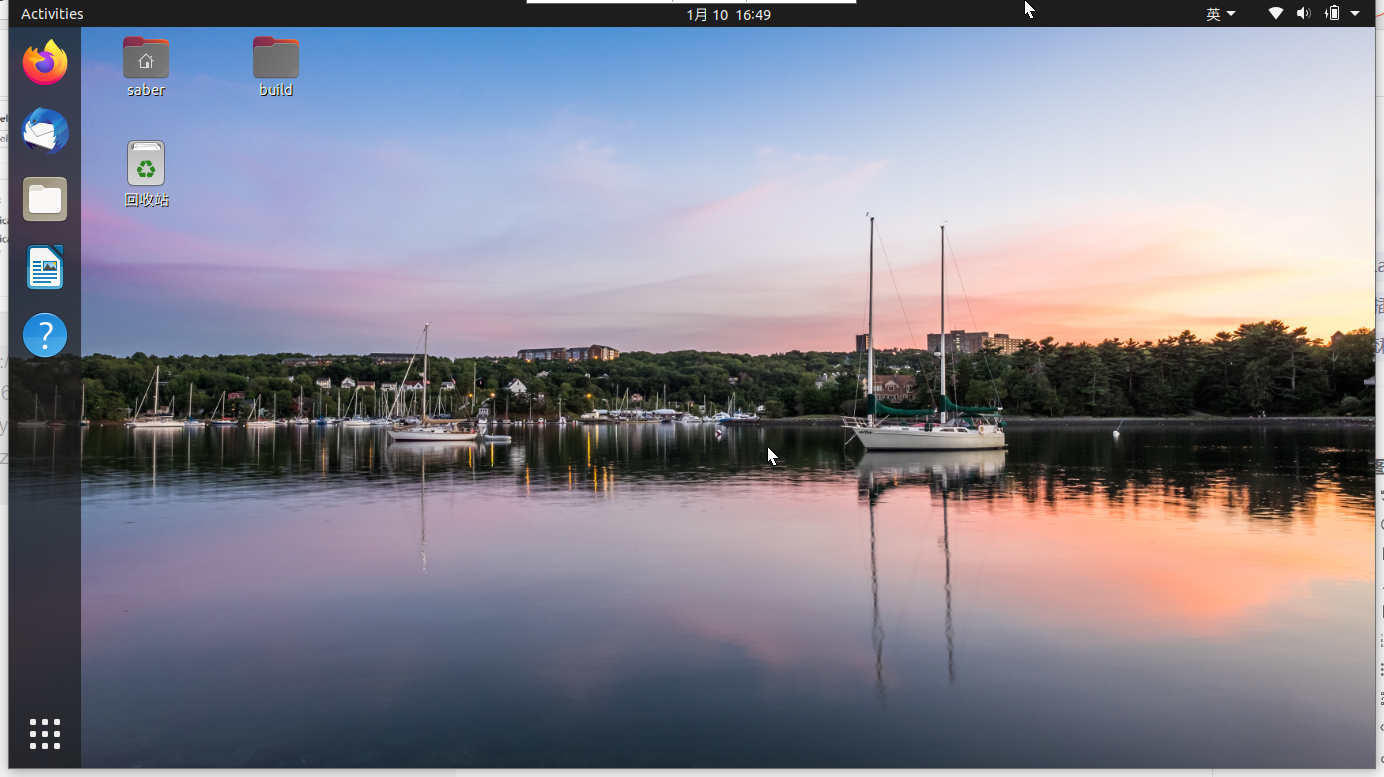The image size is (1384, 777).
Task: Start LibreOffice Writer
Action: pyautogui.click(x=44, y=267)
